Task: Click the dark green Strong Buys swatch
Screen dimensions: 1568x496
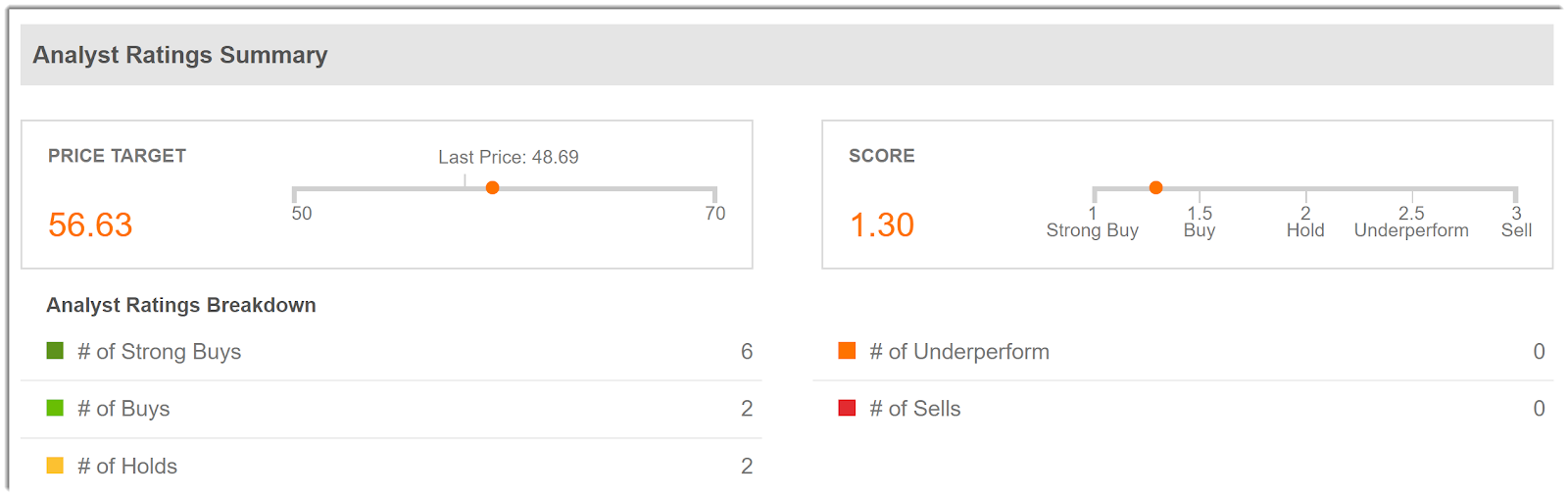Action: [x=55, y=351]
